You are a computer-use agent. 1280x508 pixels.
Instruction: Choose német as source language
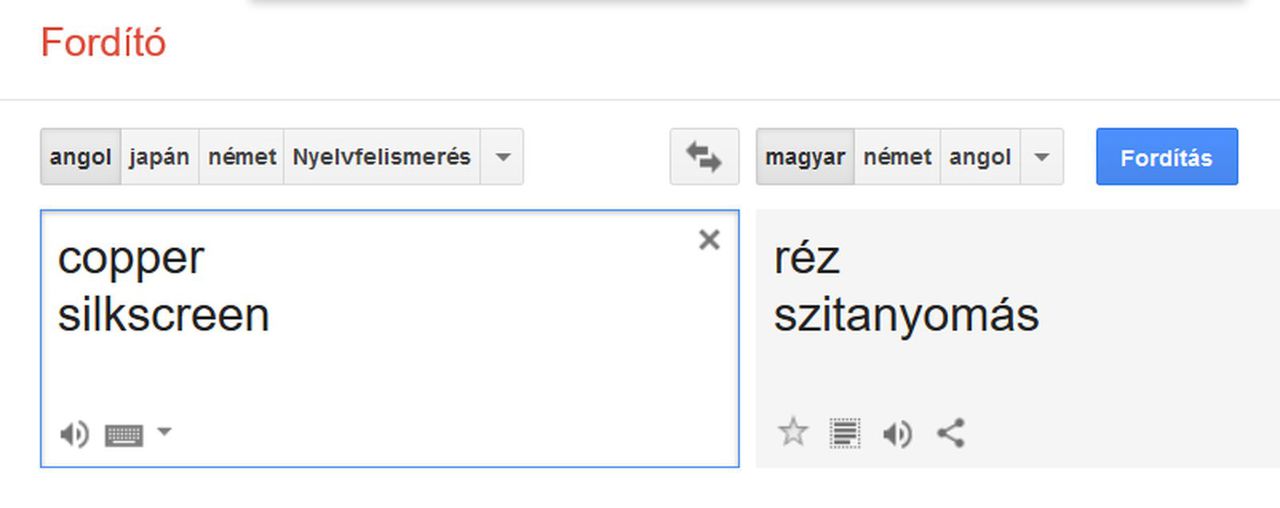tap(242, 157)
